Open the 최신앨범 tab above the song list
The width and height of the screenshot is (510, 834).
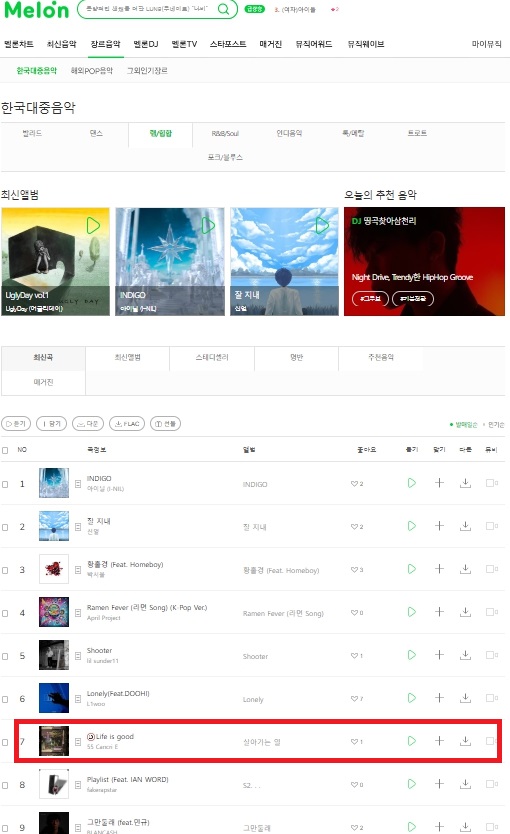128,357
